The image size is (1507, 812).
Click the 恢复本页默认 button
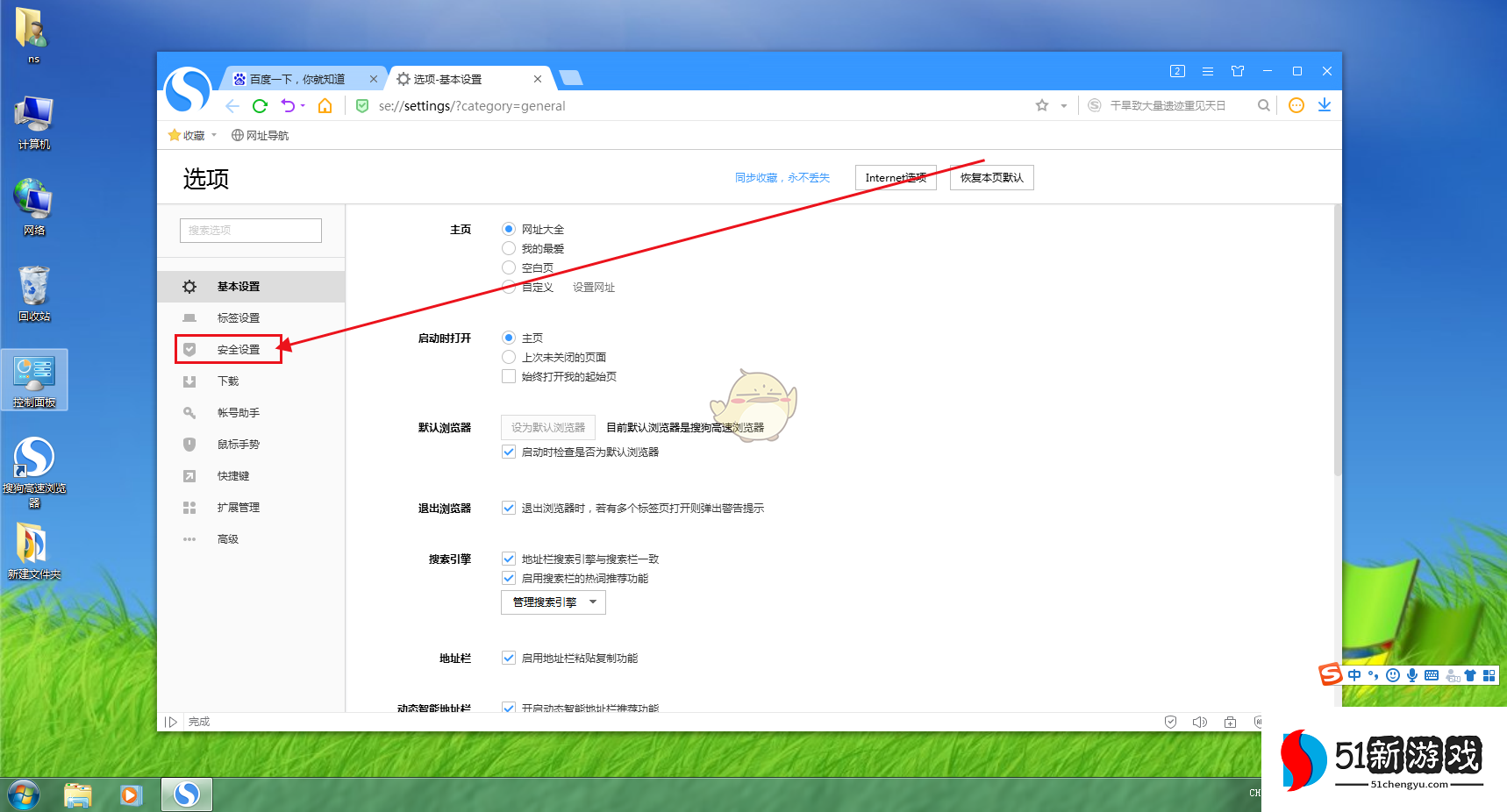pos(991,177)
